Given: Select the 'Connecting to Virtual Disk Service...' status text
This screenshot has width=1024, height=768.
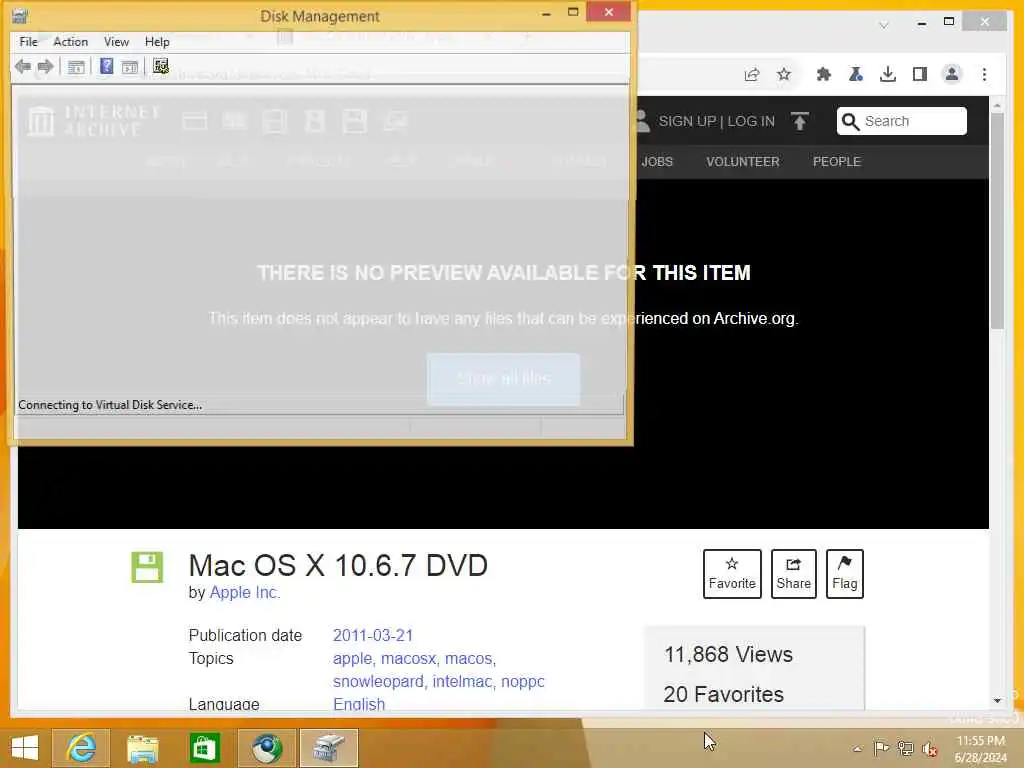Looking at the screenshot, I should [110, 405].
